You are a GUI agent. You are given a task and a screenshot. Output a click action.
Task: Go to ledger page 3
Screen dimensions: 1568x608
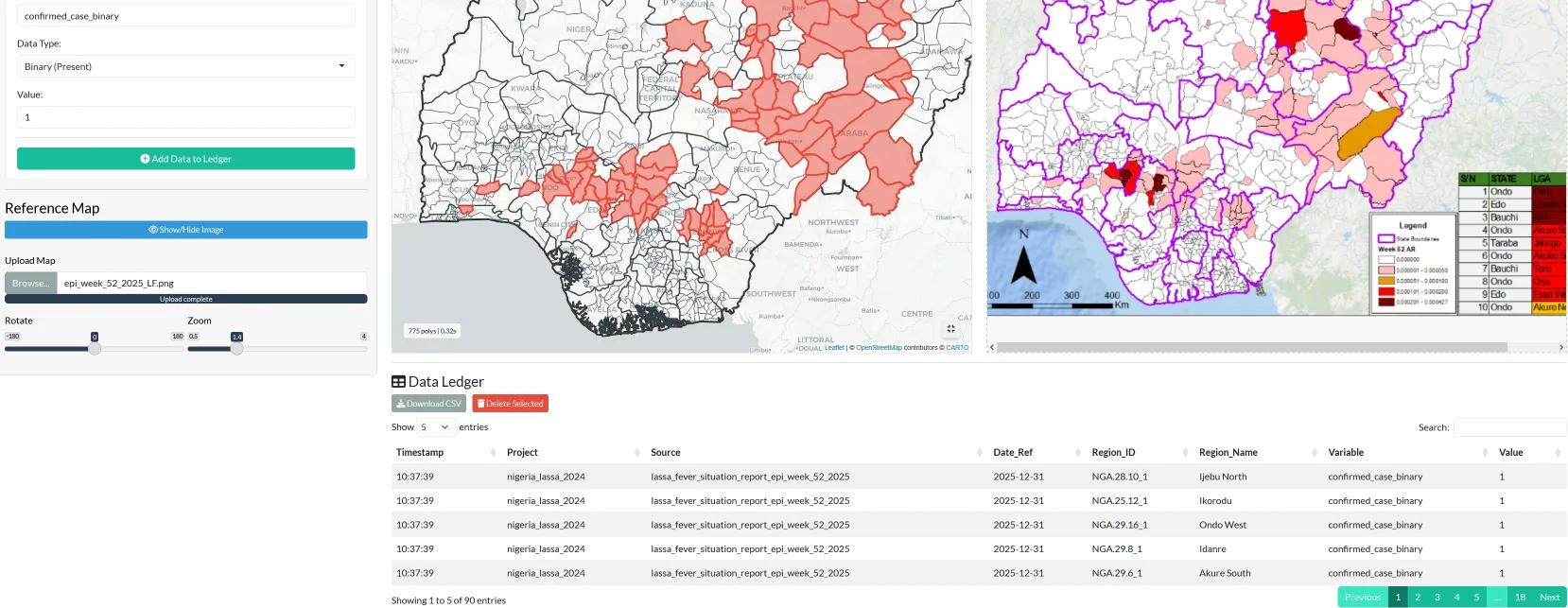click(1437, 598)
